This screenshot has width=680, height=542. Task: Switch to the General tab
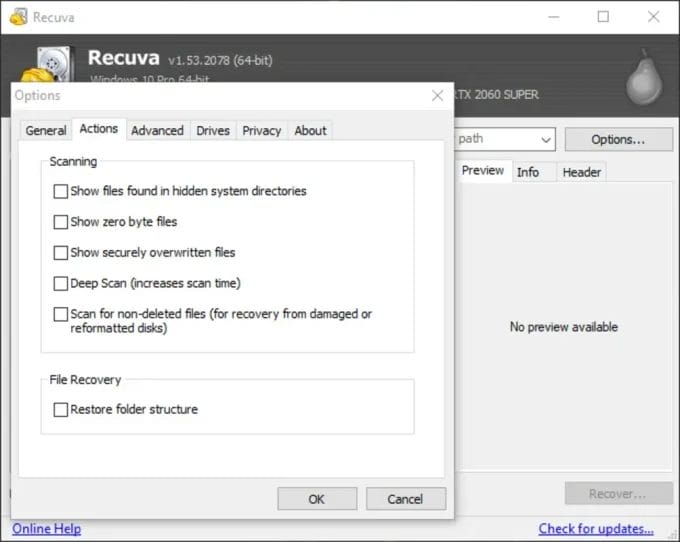coord(46,131)
